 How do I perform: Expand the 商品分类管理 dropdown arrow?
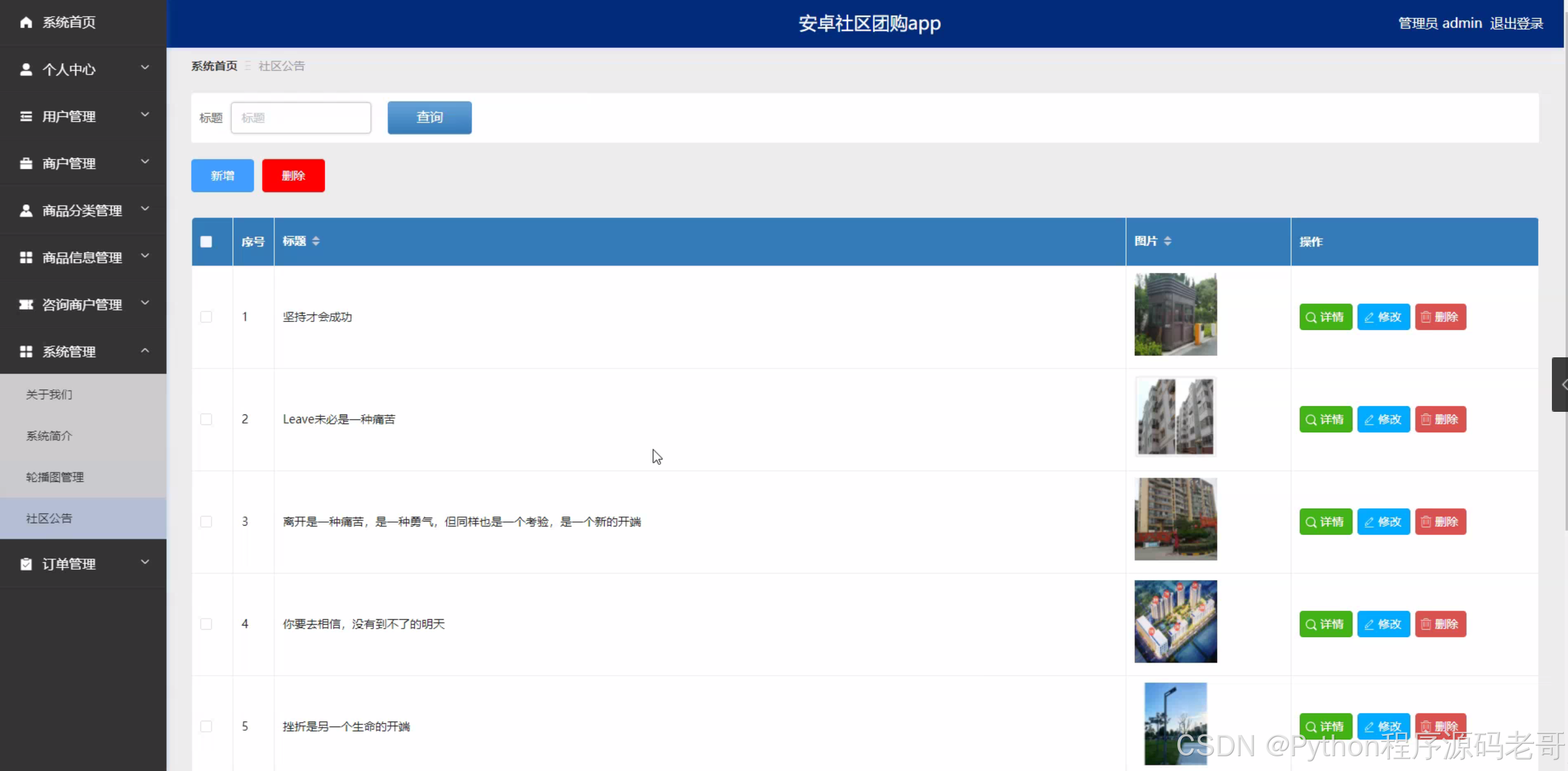pyautogui.click(x=145, y=209)
